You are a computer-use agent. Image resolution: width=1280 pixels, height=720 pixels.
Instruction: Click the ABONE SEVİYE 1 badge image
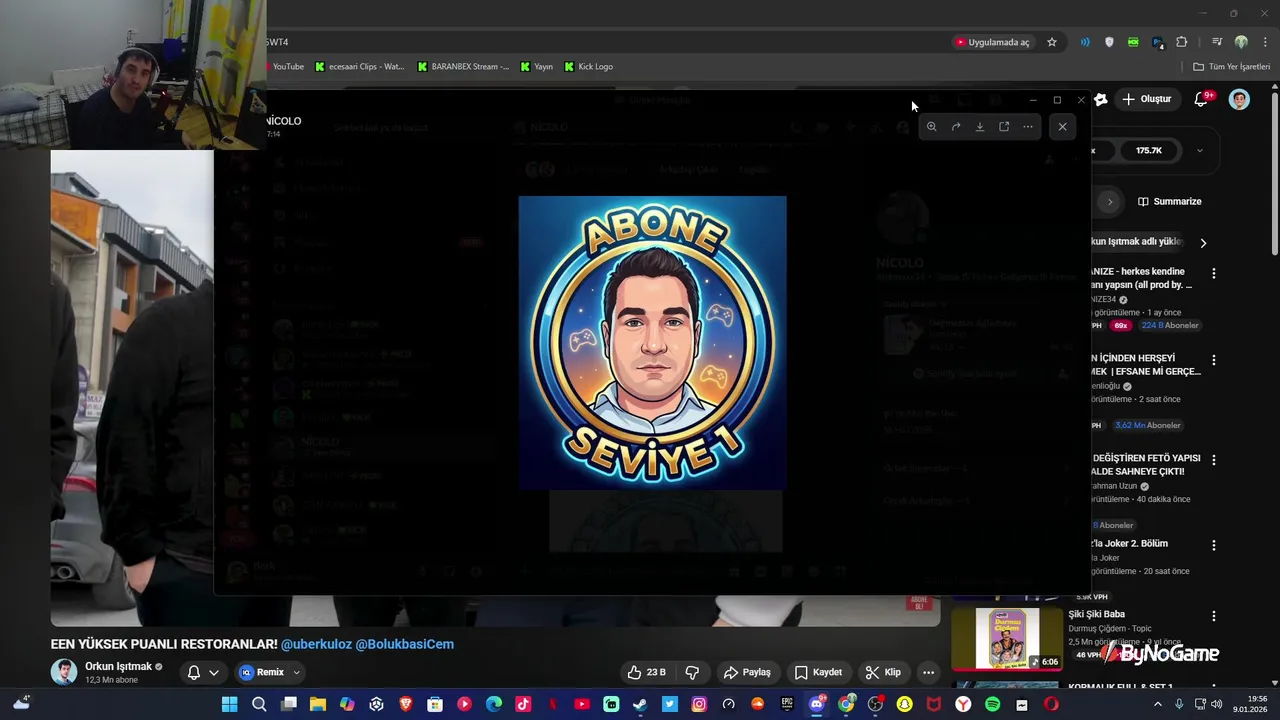click(652, 342)
